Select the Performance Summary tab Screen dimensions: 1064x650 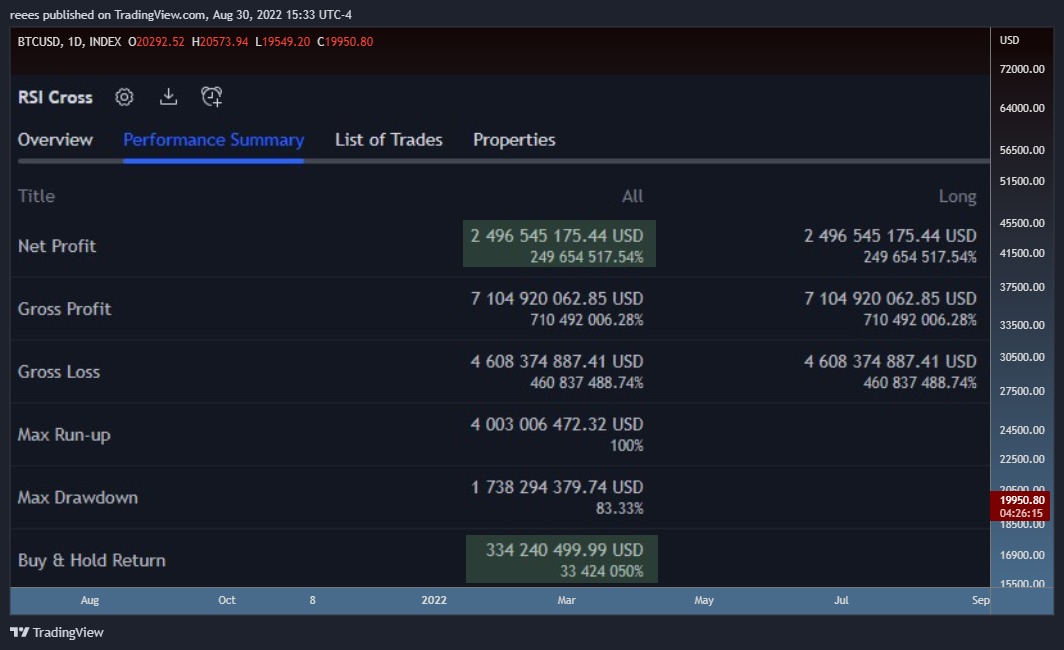[x=214, y=140]
